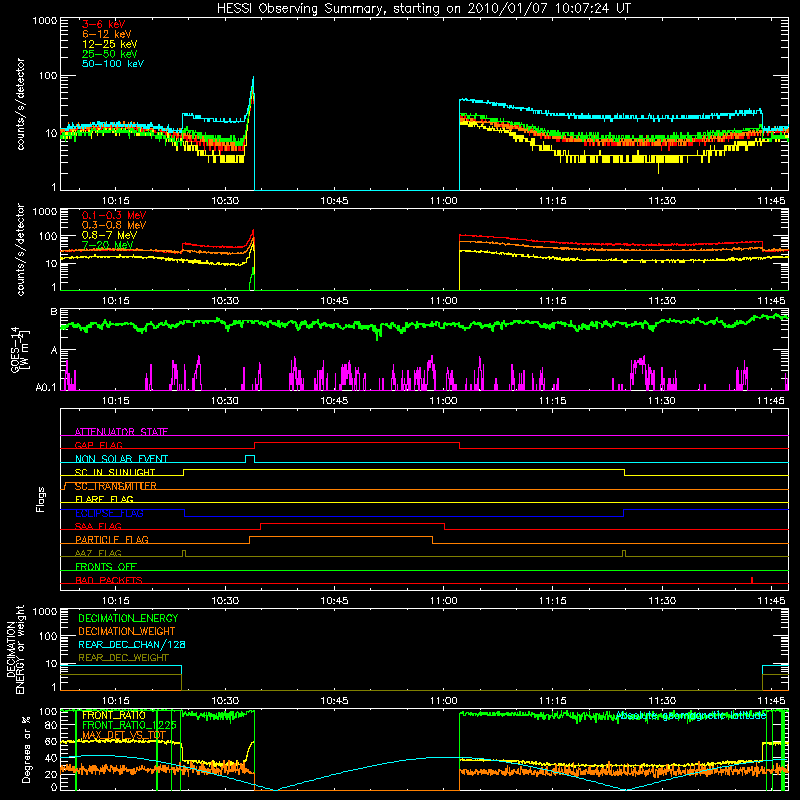The image size is (800, 800).
Task: Select the BAD_PACKETS flag label
Action: coord(109,580)
